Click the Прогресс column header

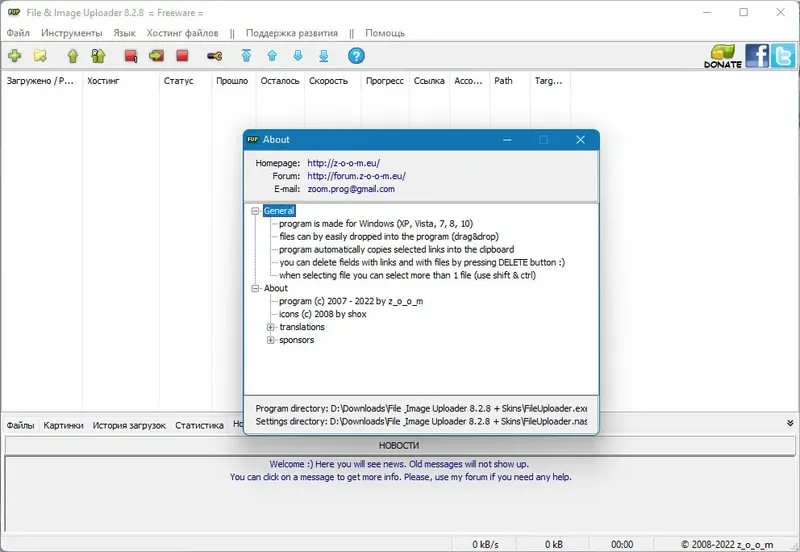pyautogui.click(x=385, y=81)
